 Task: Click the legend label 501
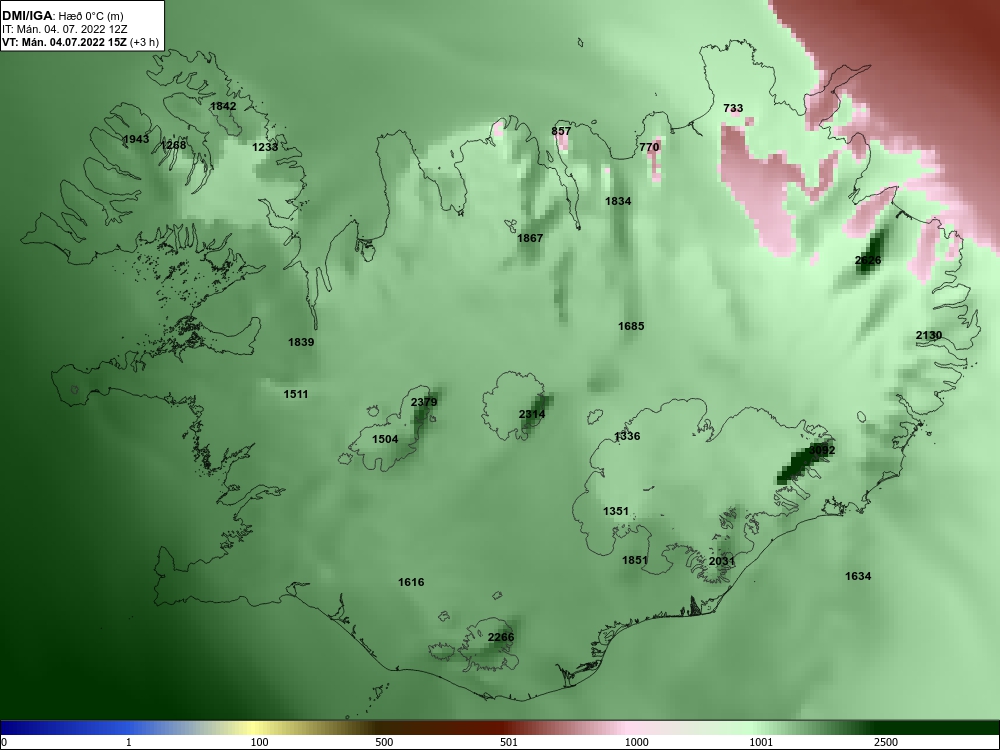pos(509,742)
